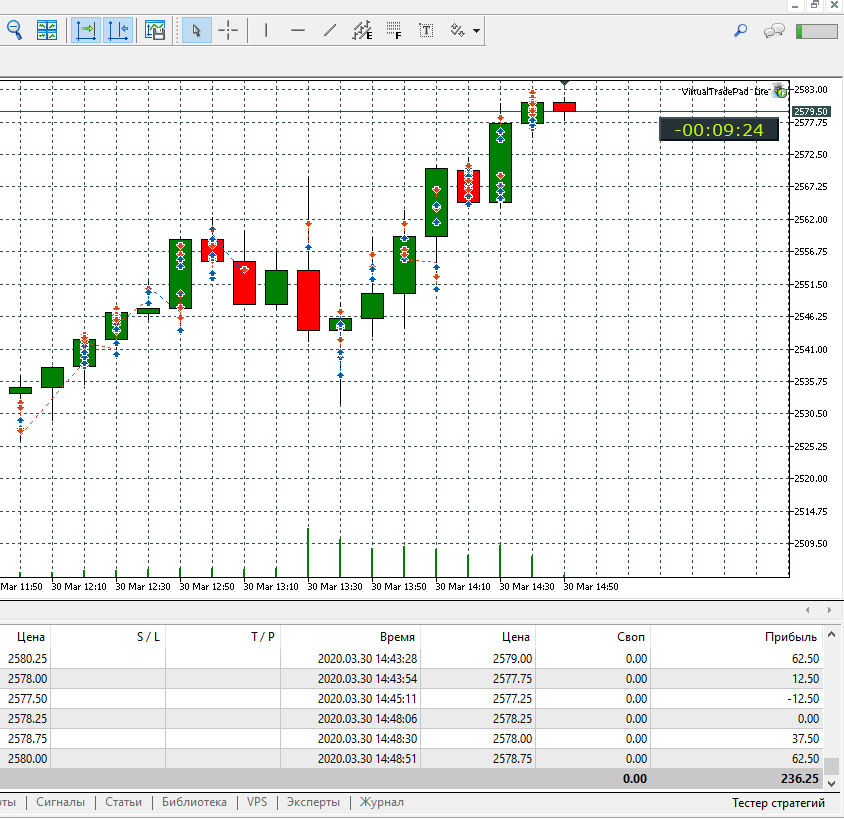
Task: Tile chart windows with grid icon
Action: (x=47, y=30)
